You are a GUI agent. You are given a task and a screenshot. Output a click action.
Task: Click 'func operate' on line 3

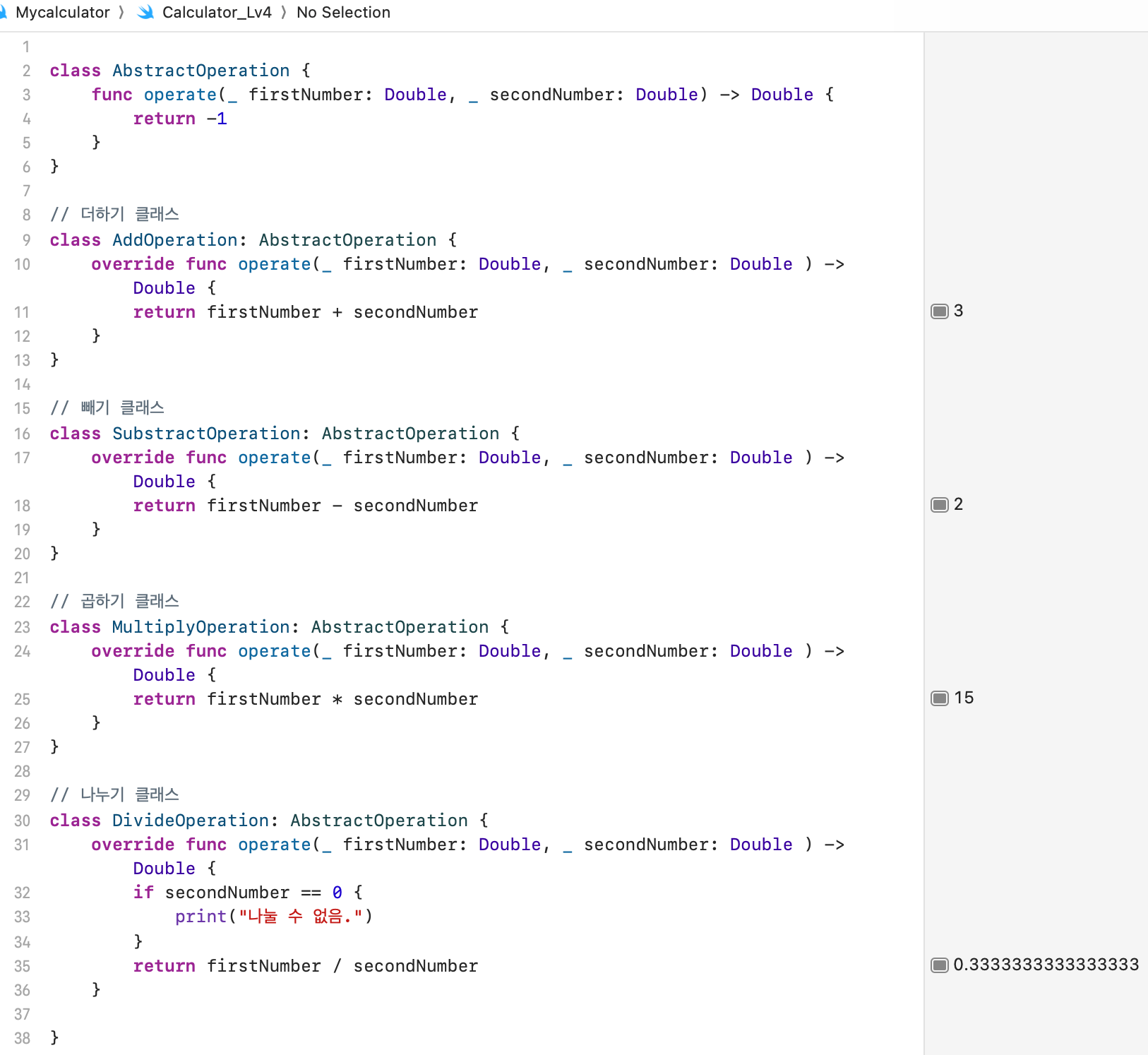click(154, 95)
